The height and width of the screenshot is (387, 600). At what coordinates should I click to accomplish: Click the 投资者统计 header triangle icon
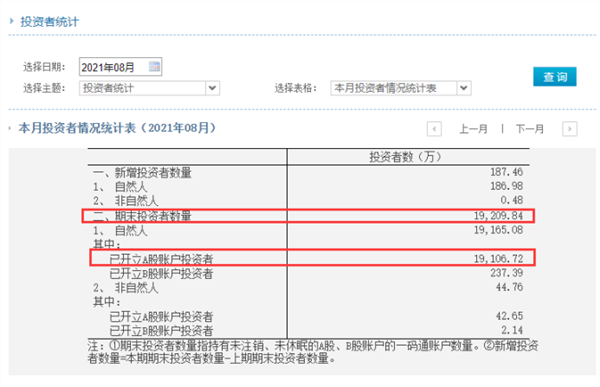(12, 21)
